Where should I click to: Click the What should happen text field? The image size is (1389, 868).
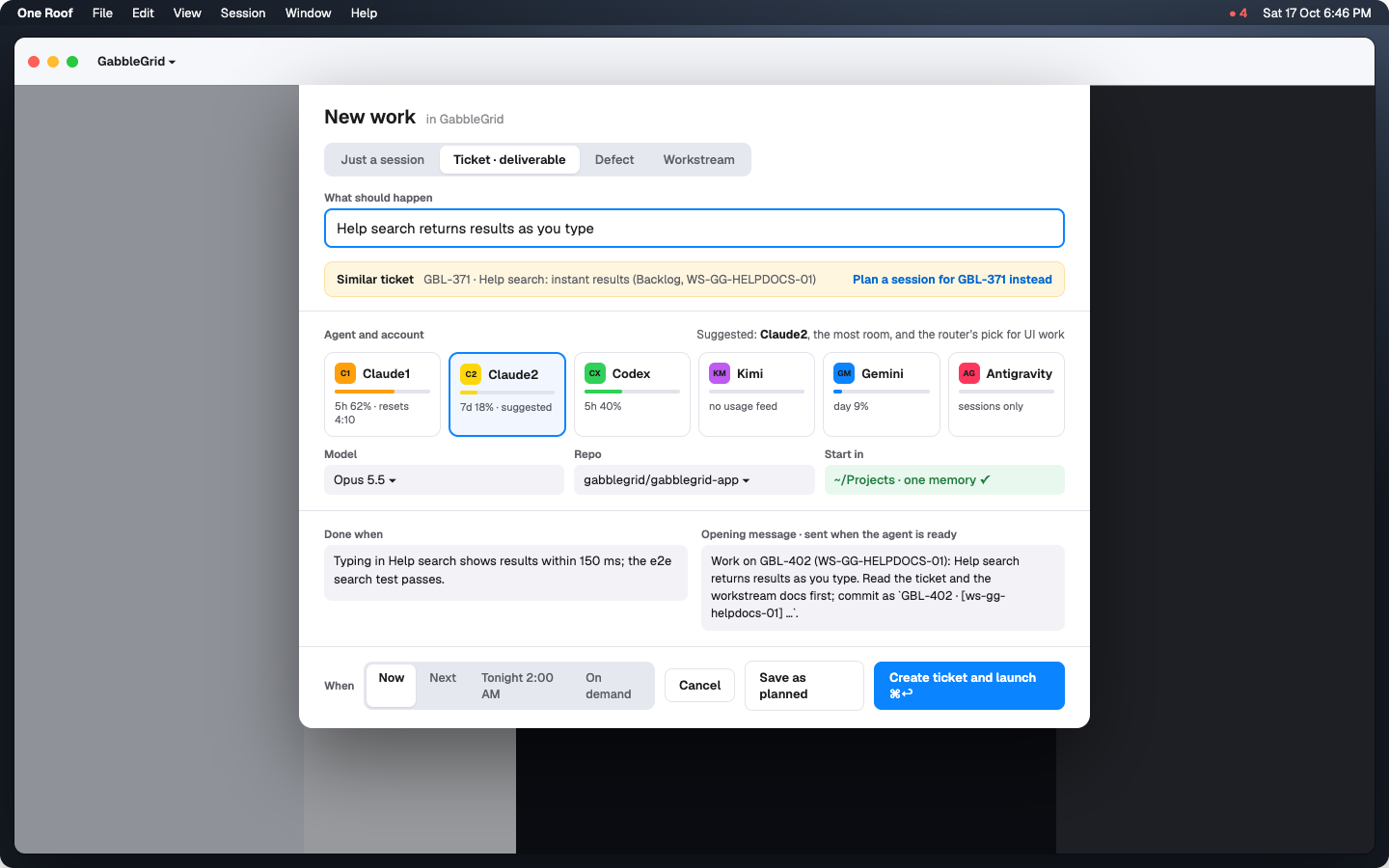coord(694,229)
